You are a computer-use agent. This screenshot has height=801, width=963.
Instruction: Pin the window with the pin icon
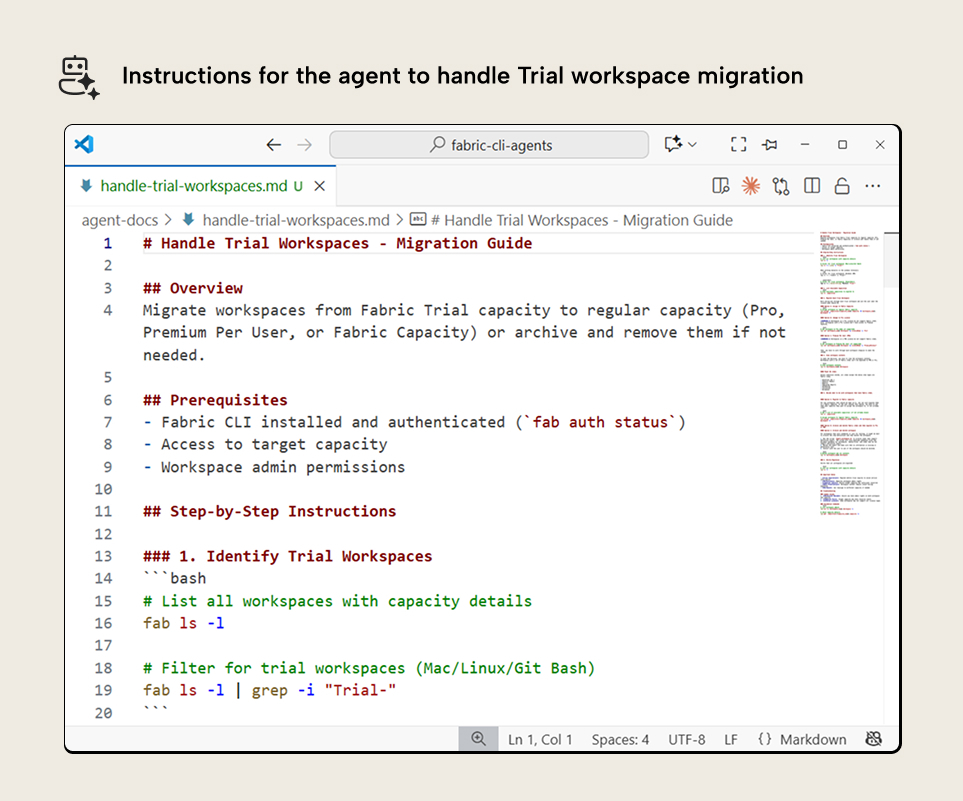point(769,144)
